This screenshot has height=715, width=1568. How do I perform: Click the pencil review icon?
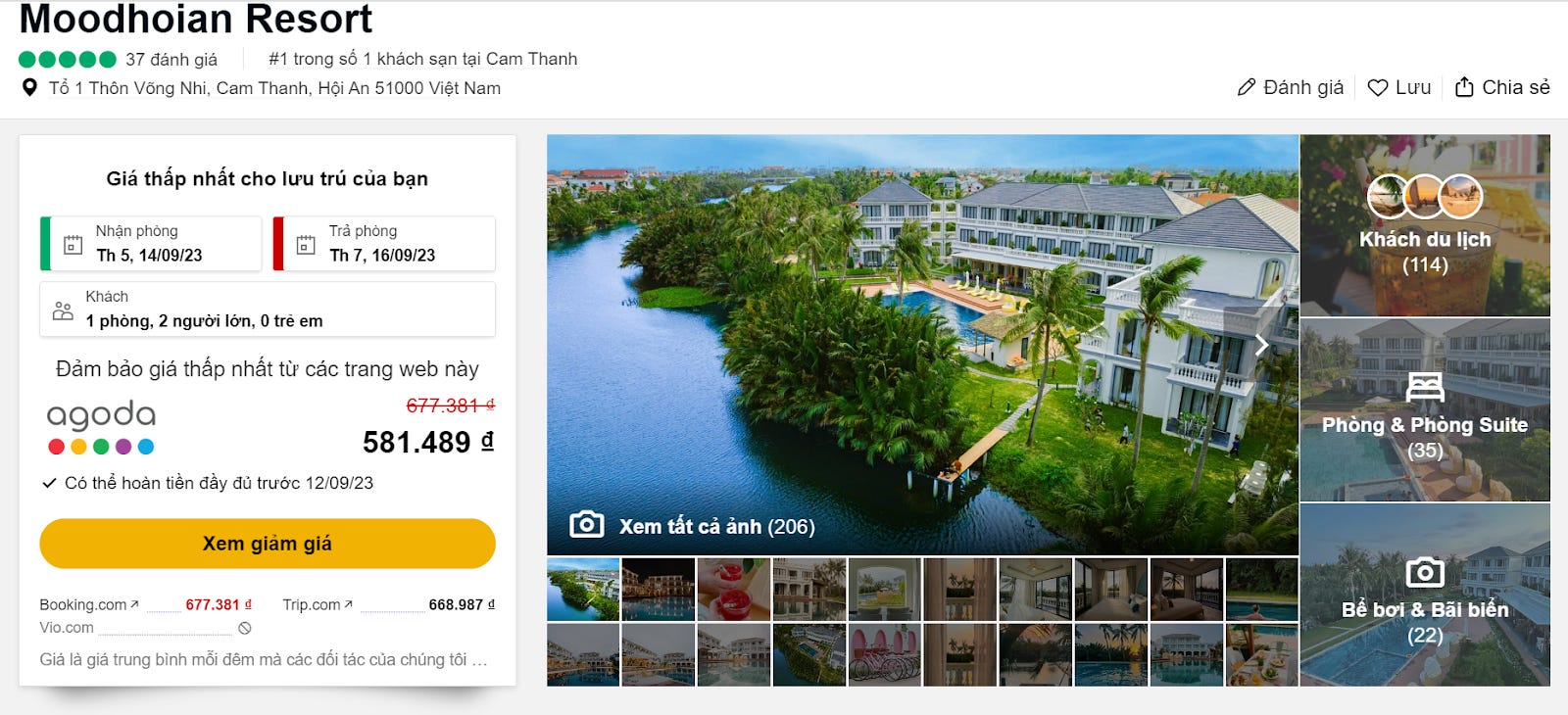pos(1246,87)
